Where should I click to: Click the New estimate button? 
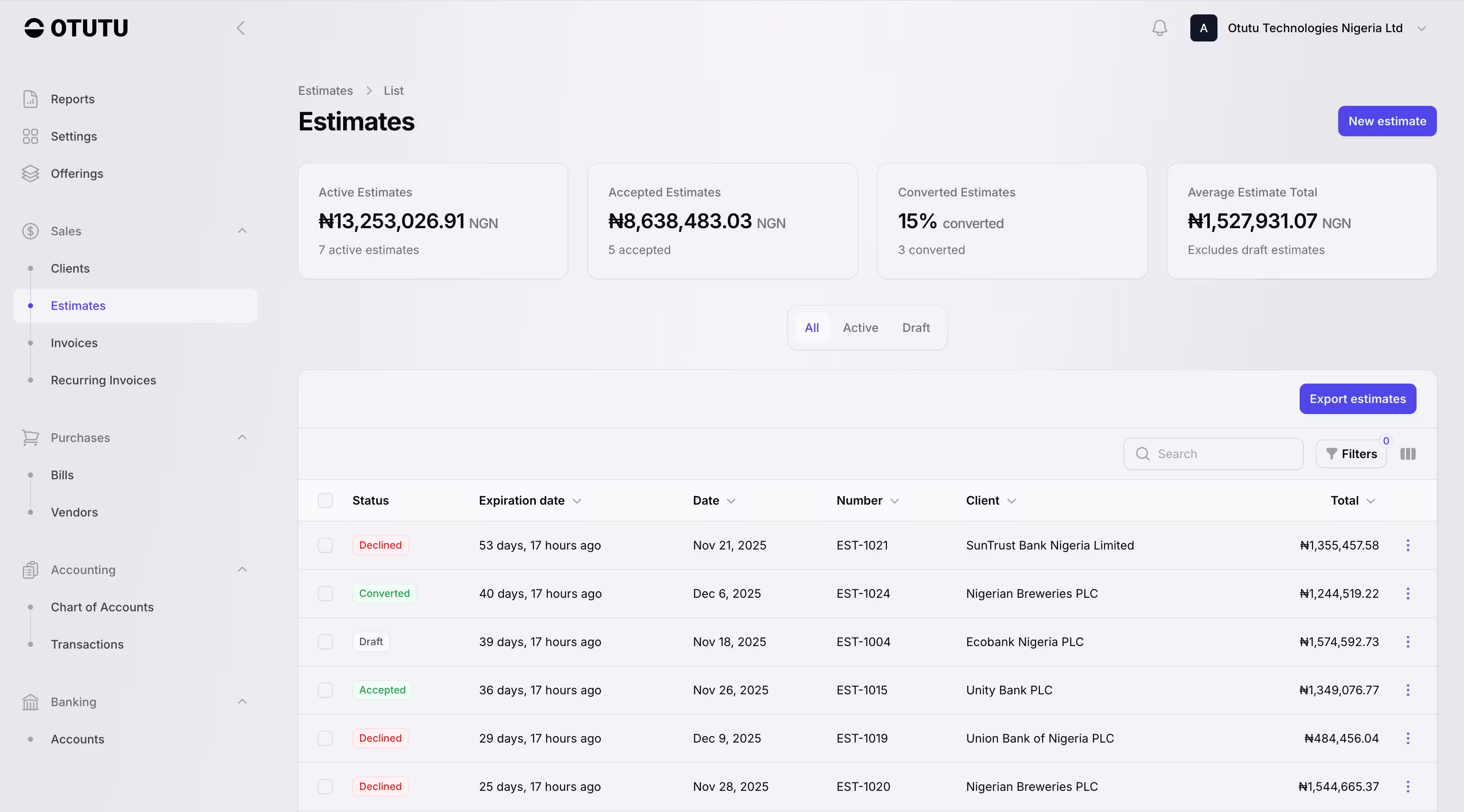(1387, 121)
